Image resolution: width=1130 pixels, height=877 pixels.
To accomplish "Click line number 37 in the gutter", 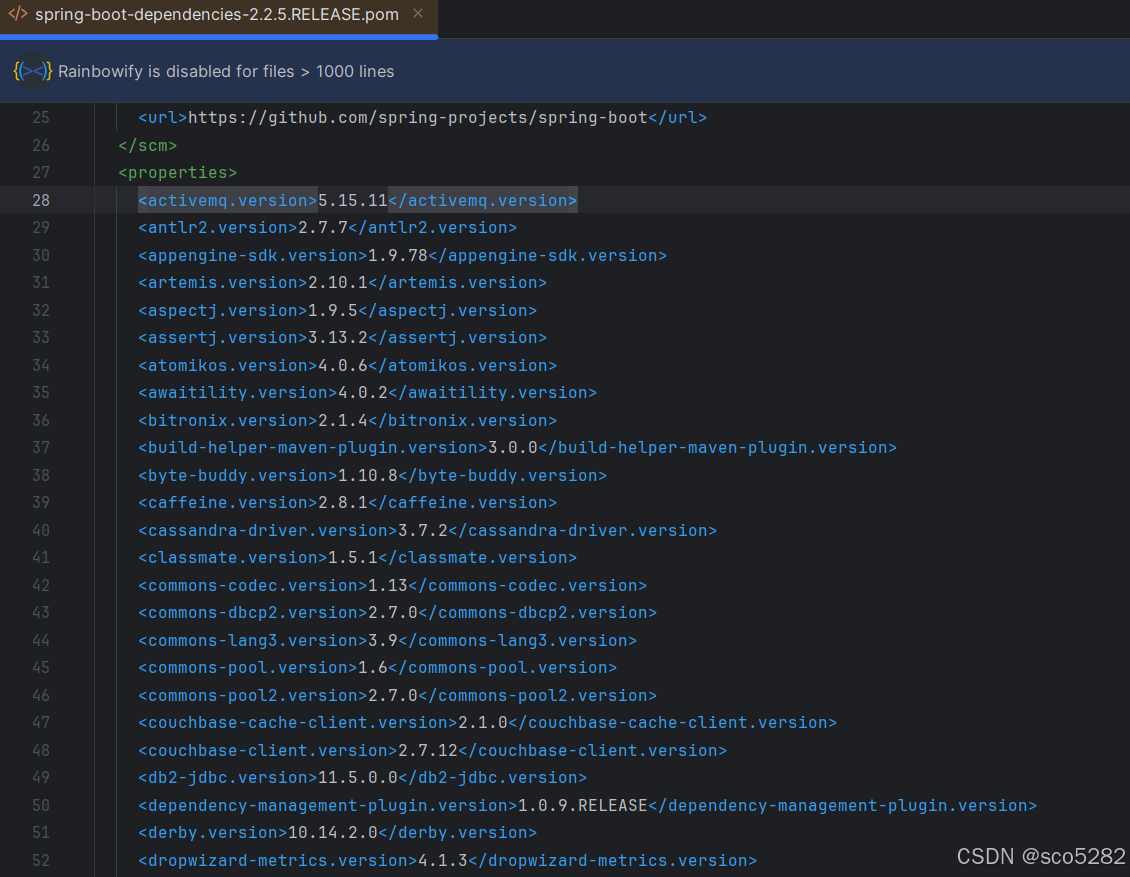I will point(41,448).
